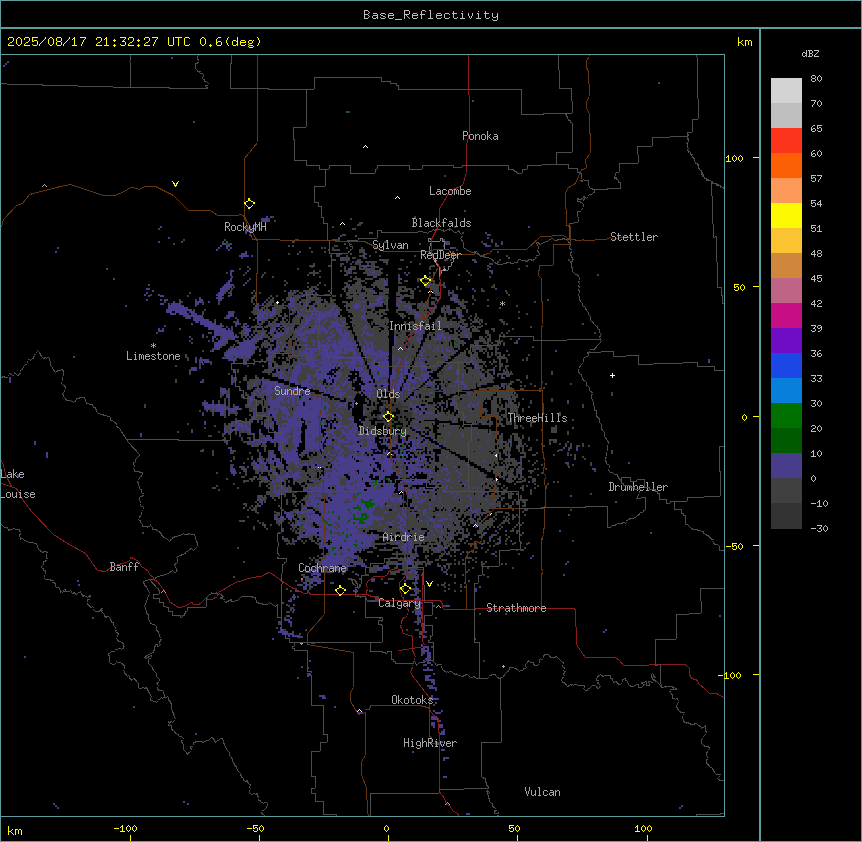Click the green 20-30 dBZ legend swatch

tap(786, 416)
